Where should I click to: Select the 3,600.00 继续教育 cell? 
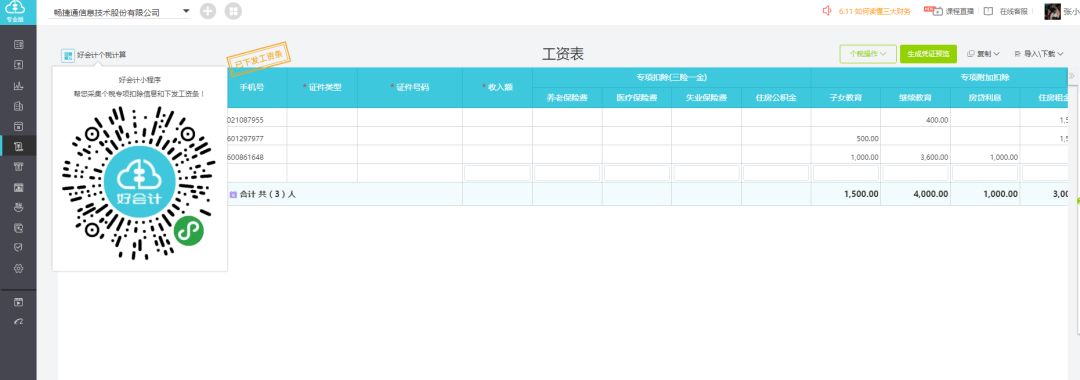915,157
